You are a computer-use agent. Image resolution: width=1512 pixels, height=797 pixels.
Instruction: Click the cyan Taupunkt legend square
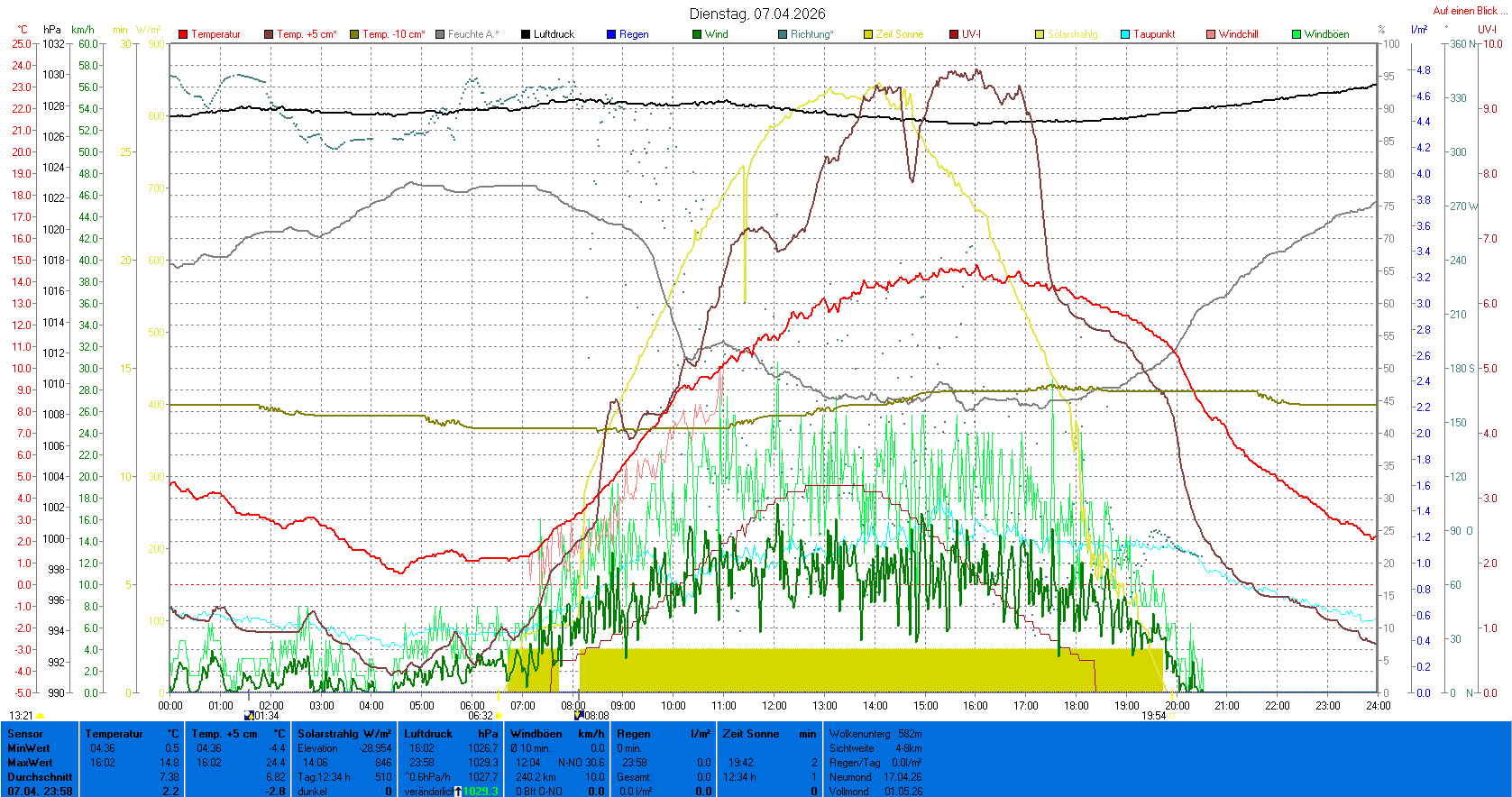1125,34
